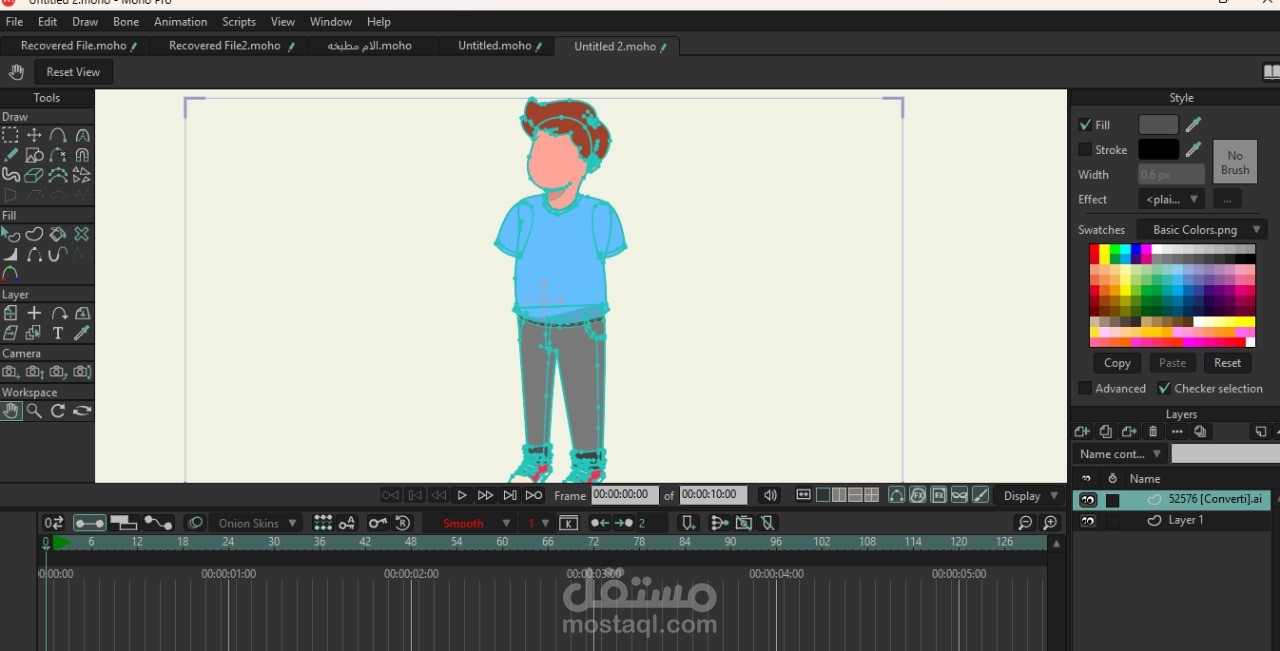Viewport: 1280px width, 651px height.
Task: Switch to the Untitled.moho tab
Action: pyautogui.click(x=496, y=46)
